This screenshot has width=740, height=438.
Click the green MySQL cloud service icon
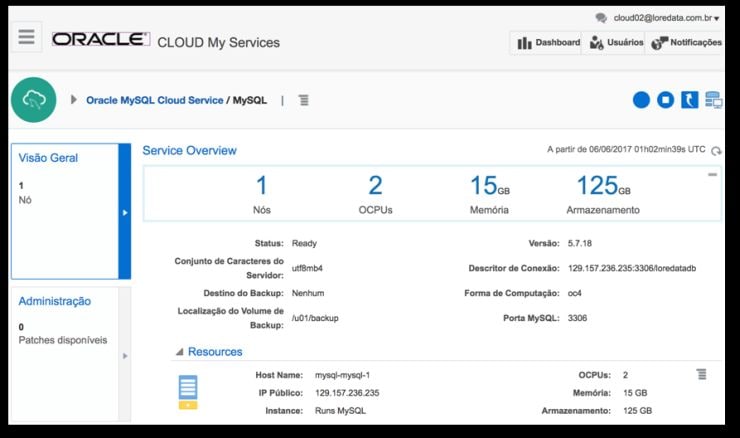tap(33, 100)
